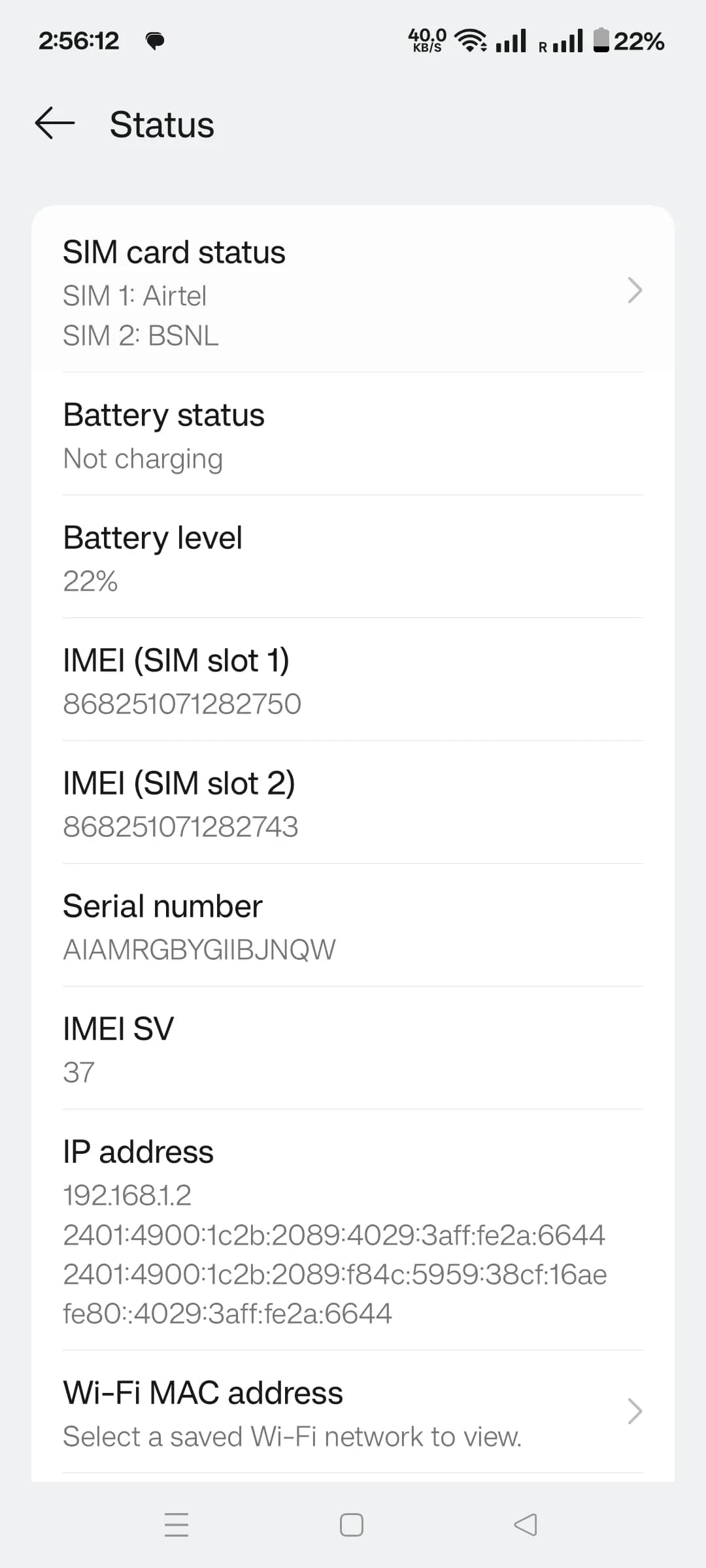This screenshot has height=1568, width=706.
Task: Tap the roaming SIM signal bars icon
Action: point(562,41)
